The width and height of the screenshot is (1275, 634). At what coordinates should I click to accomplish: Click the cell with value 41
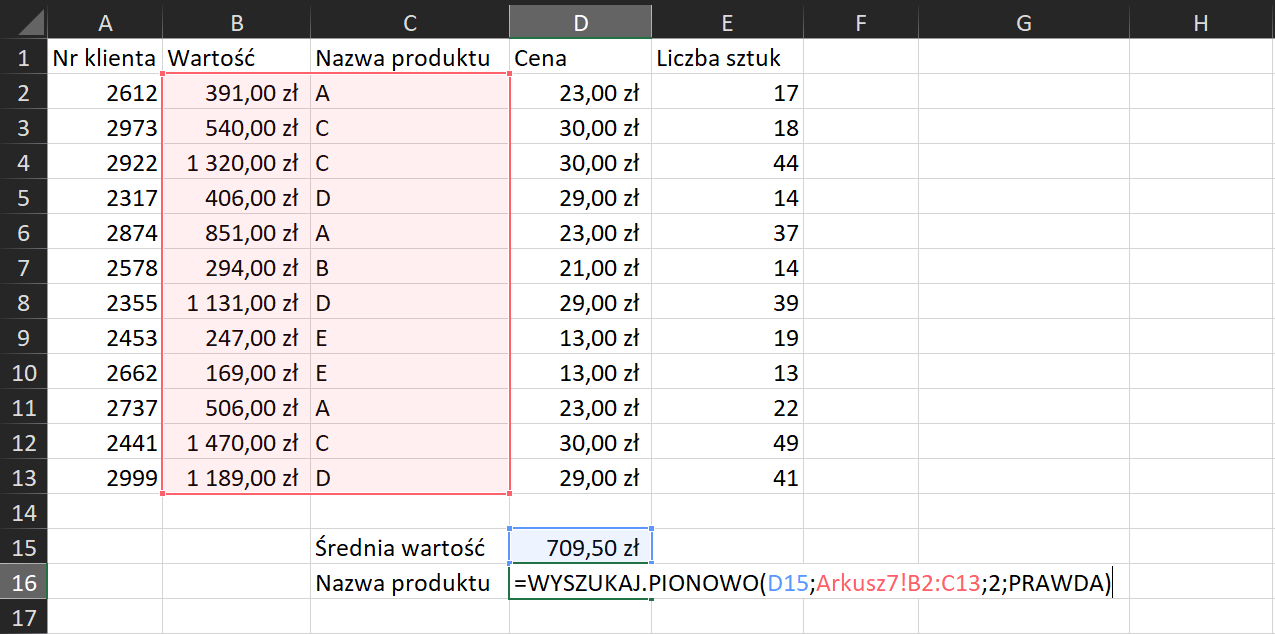727,477
